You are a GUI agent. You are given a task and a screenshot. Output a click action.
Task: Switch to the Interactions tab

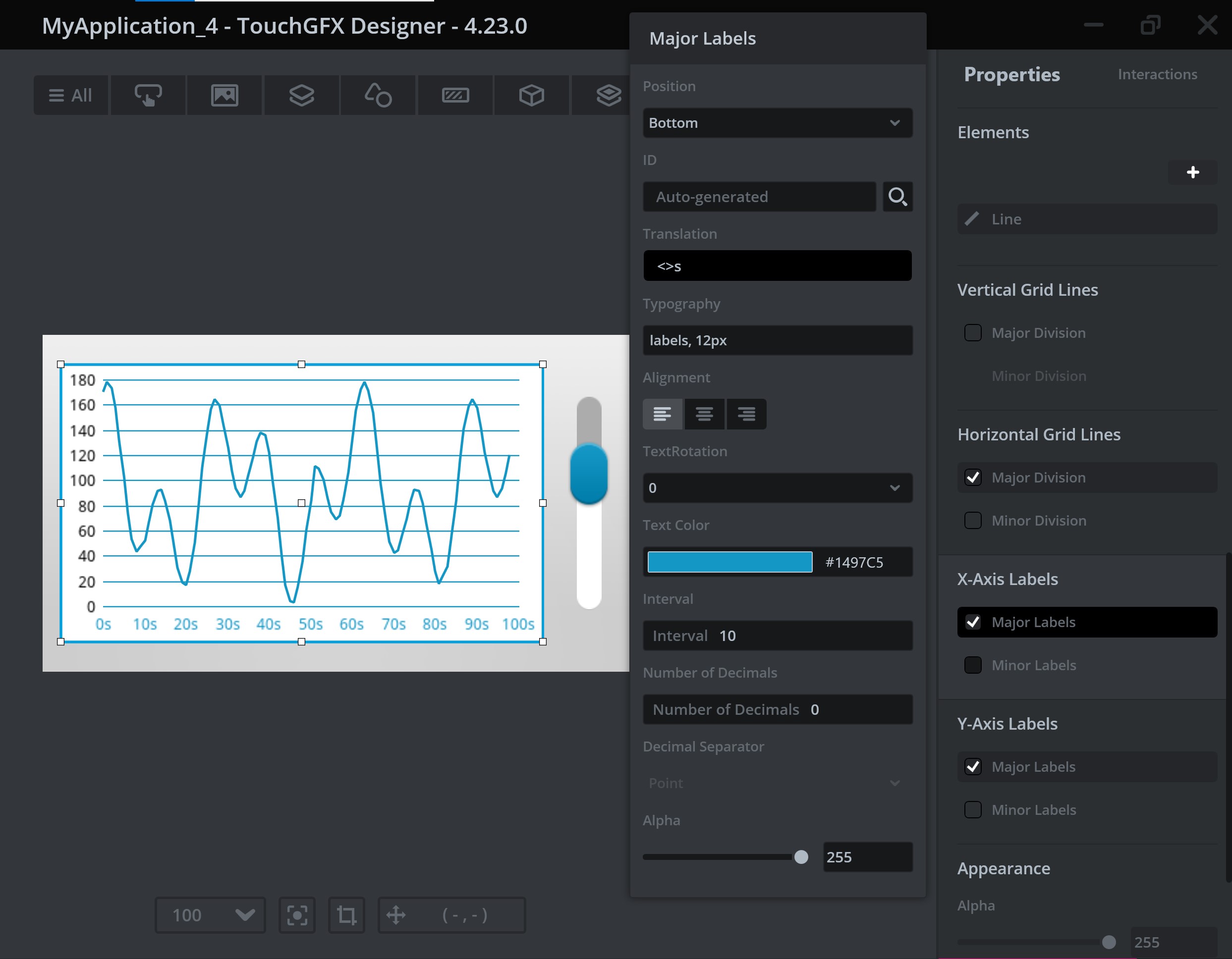pyautogui.click(x=1157, y=74)
